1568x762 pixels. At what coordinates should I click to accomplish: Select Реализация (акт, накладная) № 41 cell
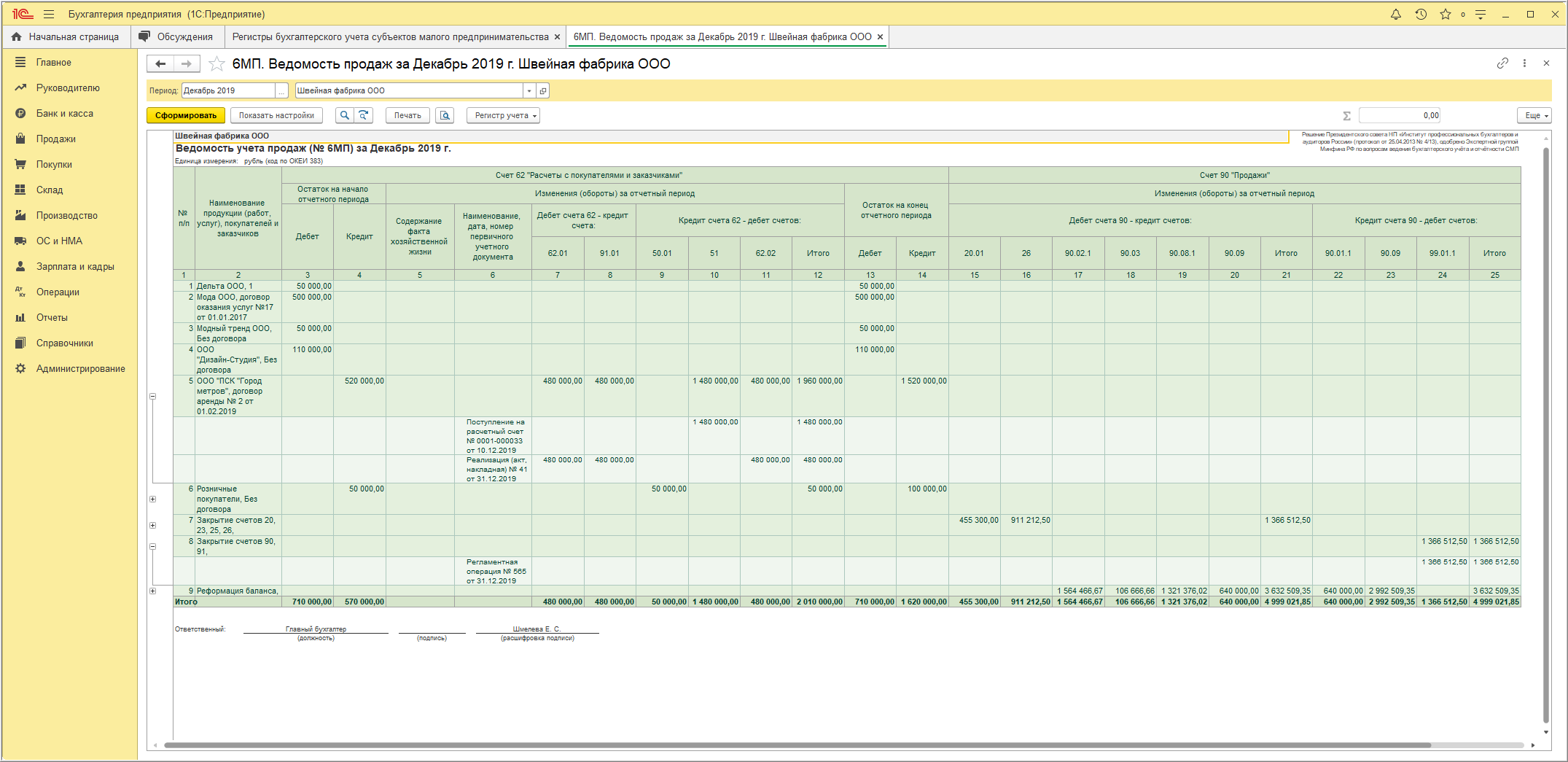point(493,469)
